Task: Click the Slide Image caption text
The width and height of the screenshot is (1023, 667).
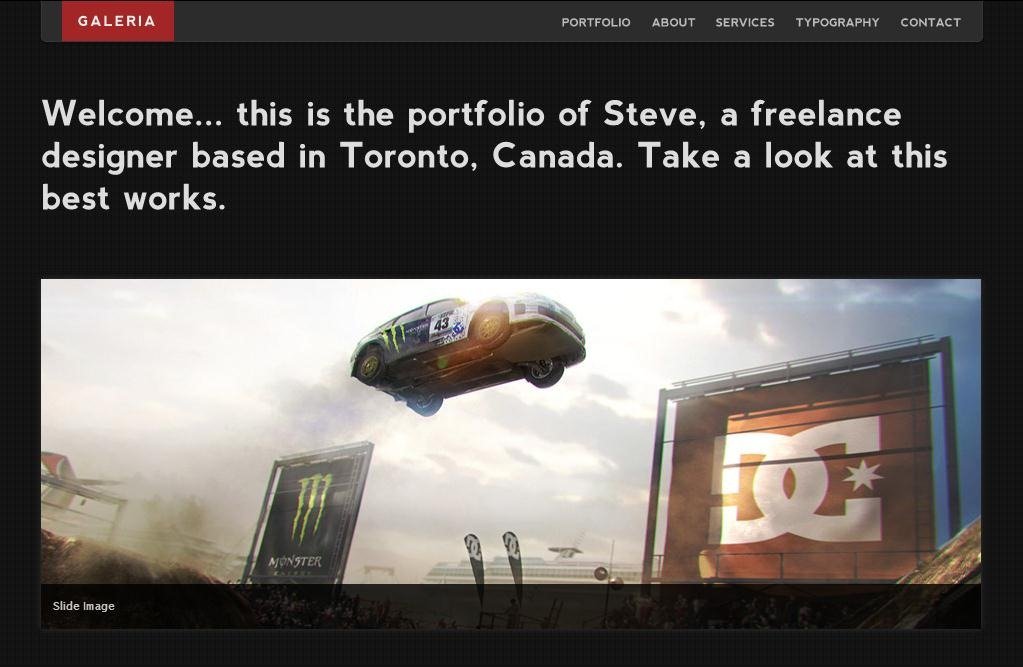Action: 84,606
